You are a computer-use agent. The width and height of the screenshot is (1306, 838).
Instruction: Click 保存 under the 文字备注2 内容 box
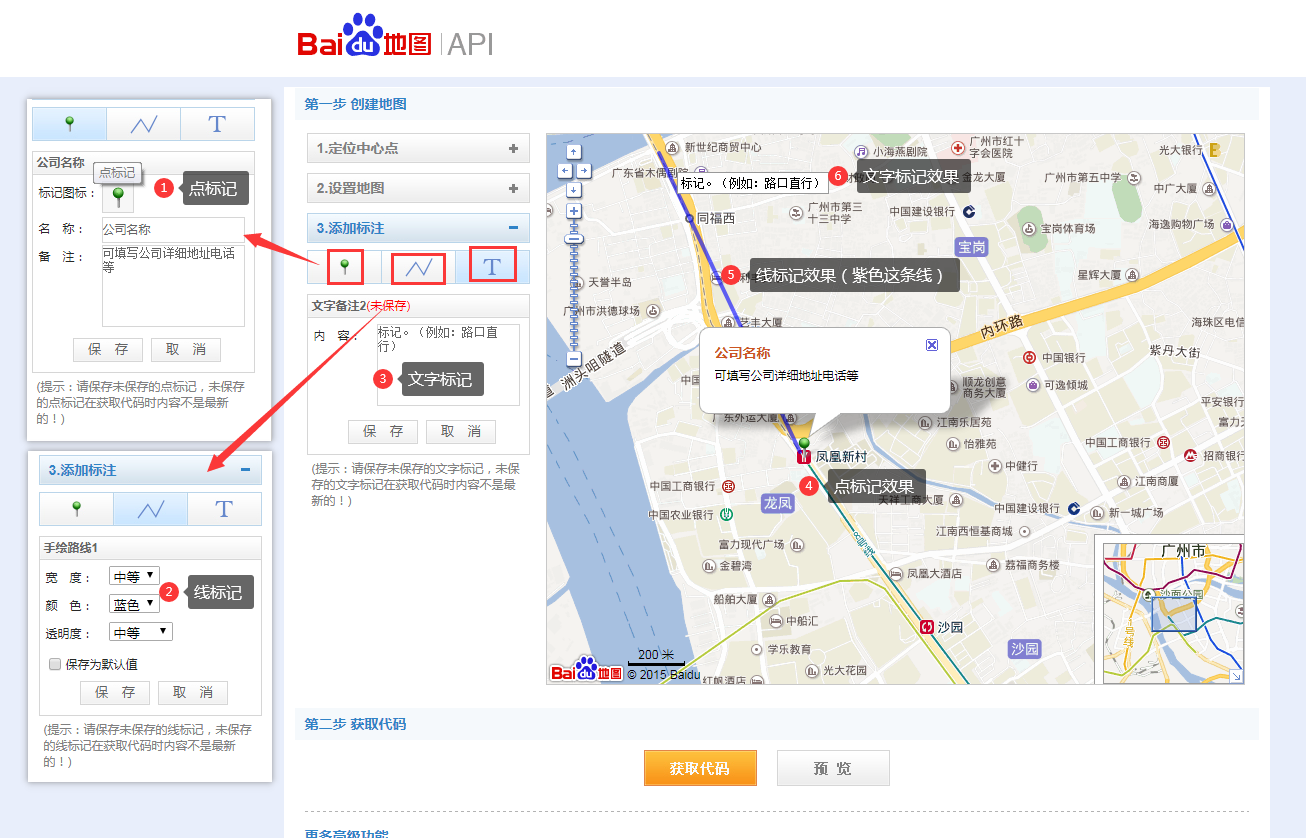coord(383,432)
